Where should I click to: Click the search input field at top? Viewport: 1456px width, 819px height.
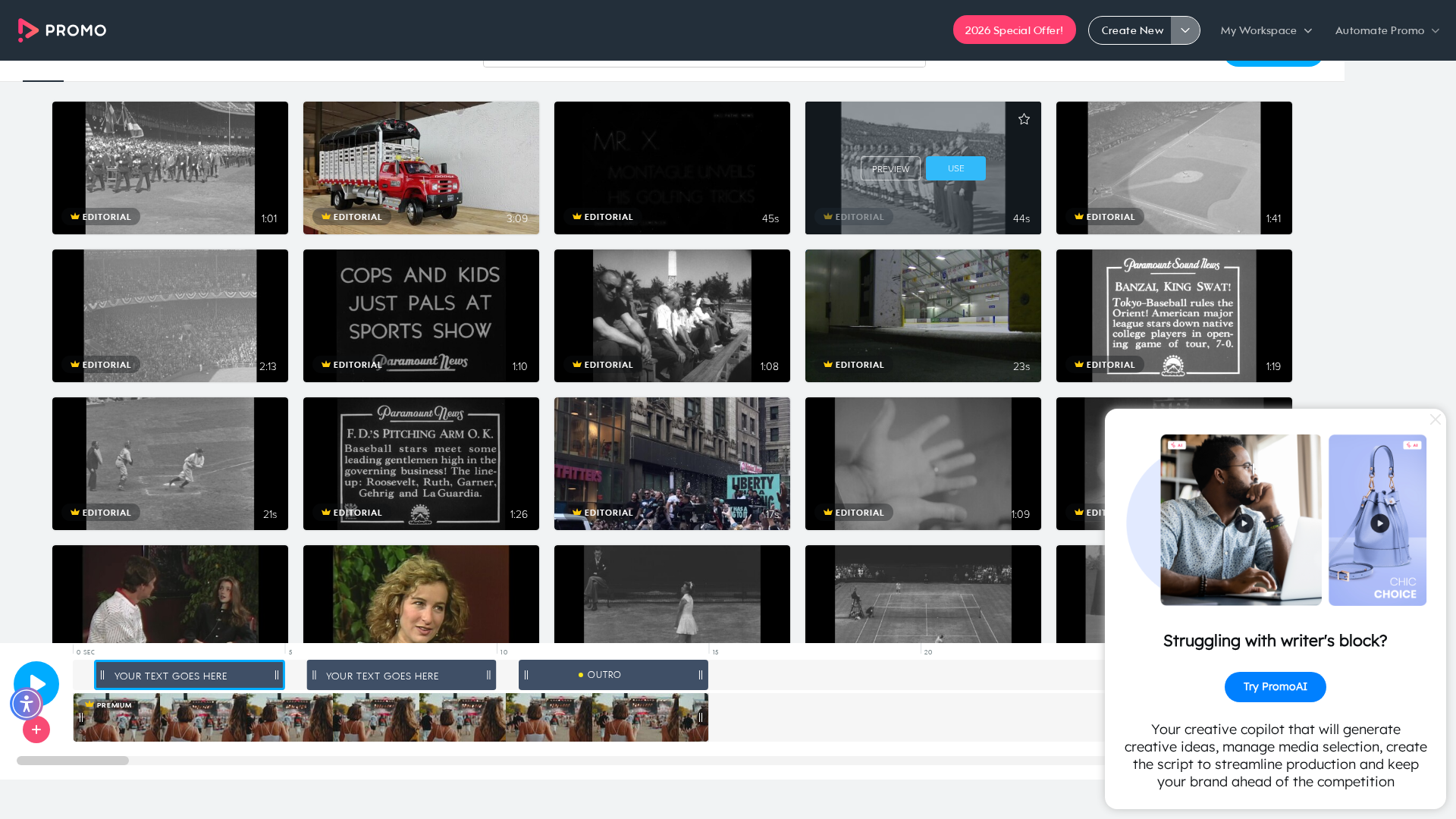[704, 63]
